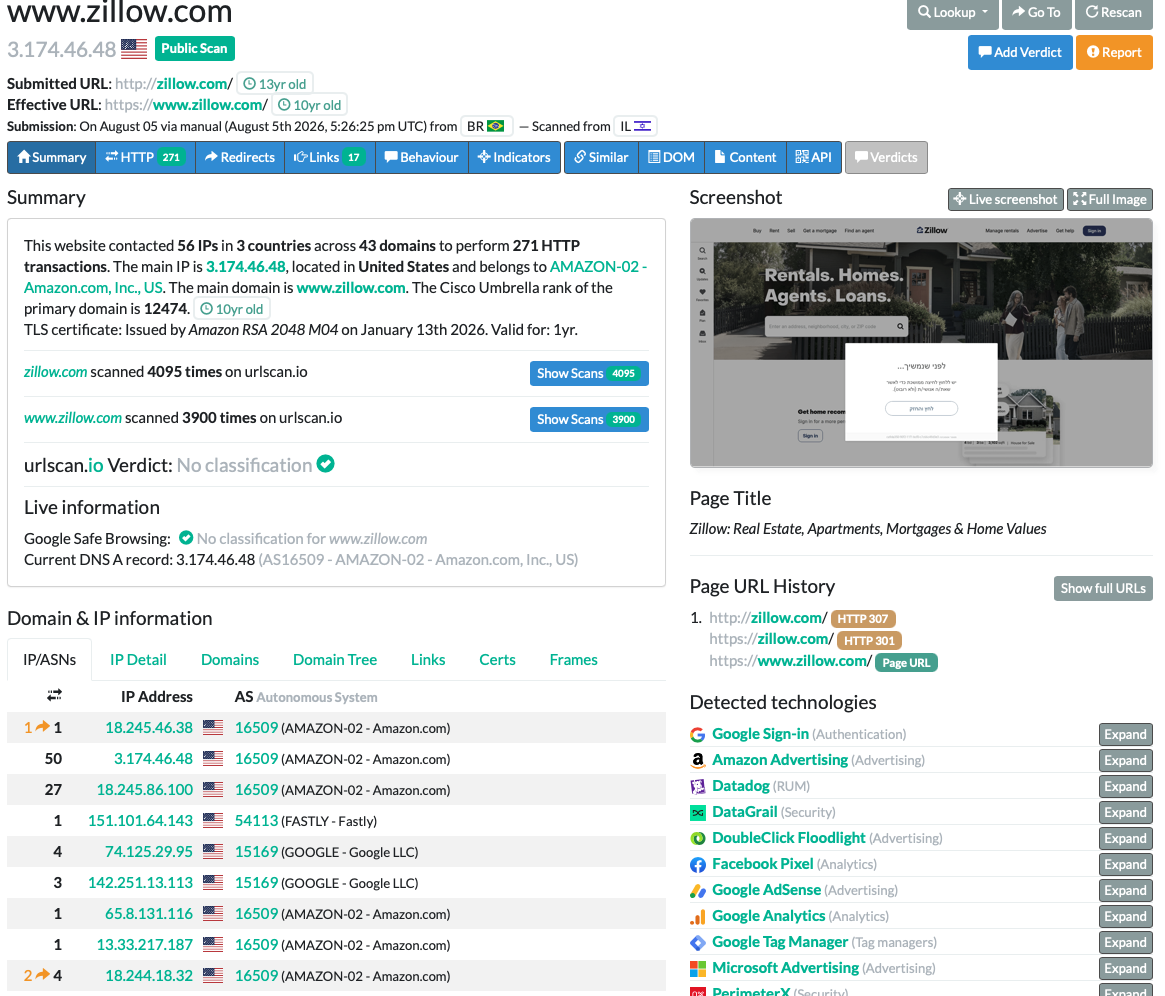The width and height of the screenshot is (1165, 996).
Task: Open the Similar tab
Action: click(x=601, y=157)
